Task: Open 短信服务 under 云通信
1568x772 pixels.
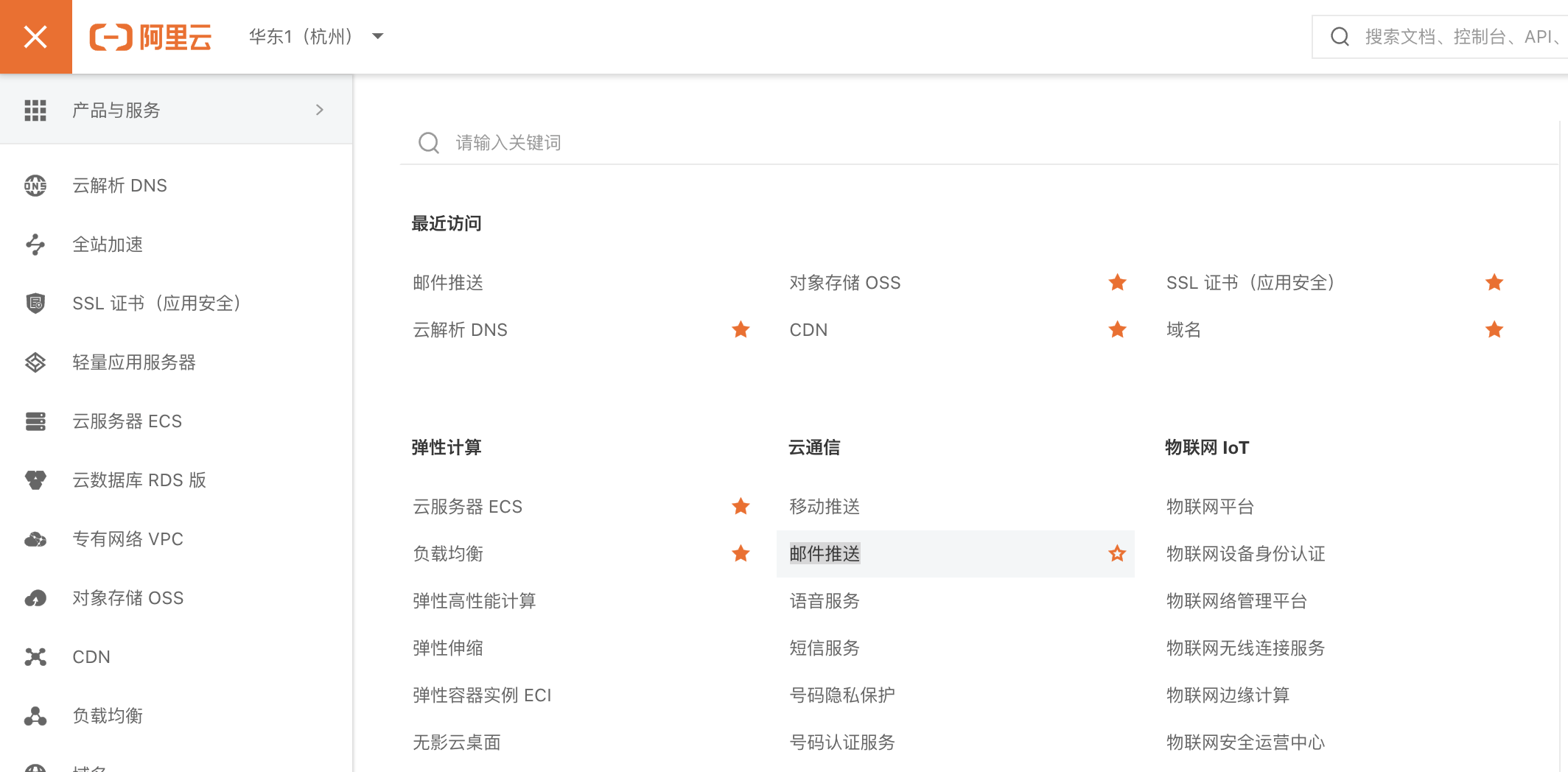Action: coord(825,648)
